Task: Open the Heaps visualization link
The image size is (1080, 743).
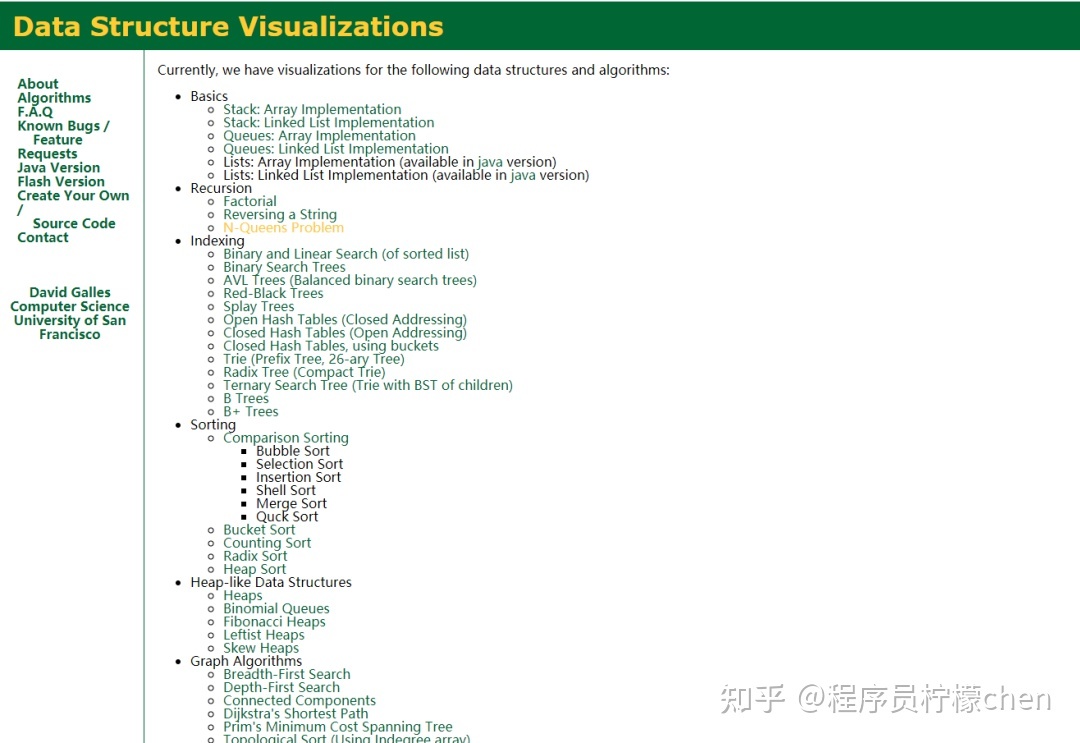Action: click(x=242, y=595)
